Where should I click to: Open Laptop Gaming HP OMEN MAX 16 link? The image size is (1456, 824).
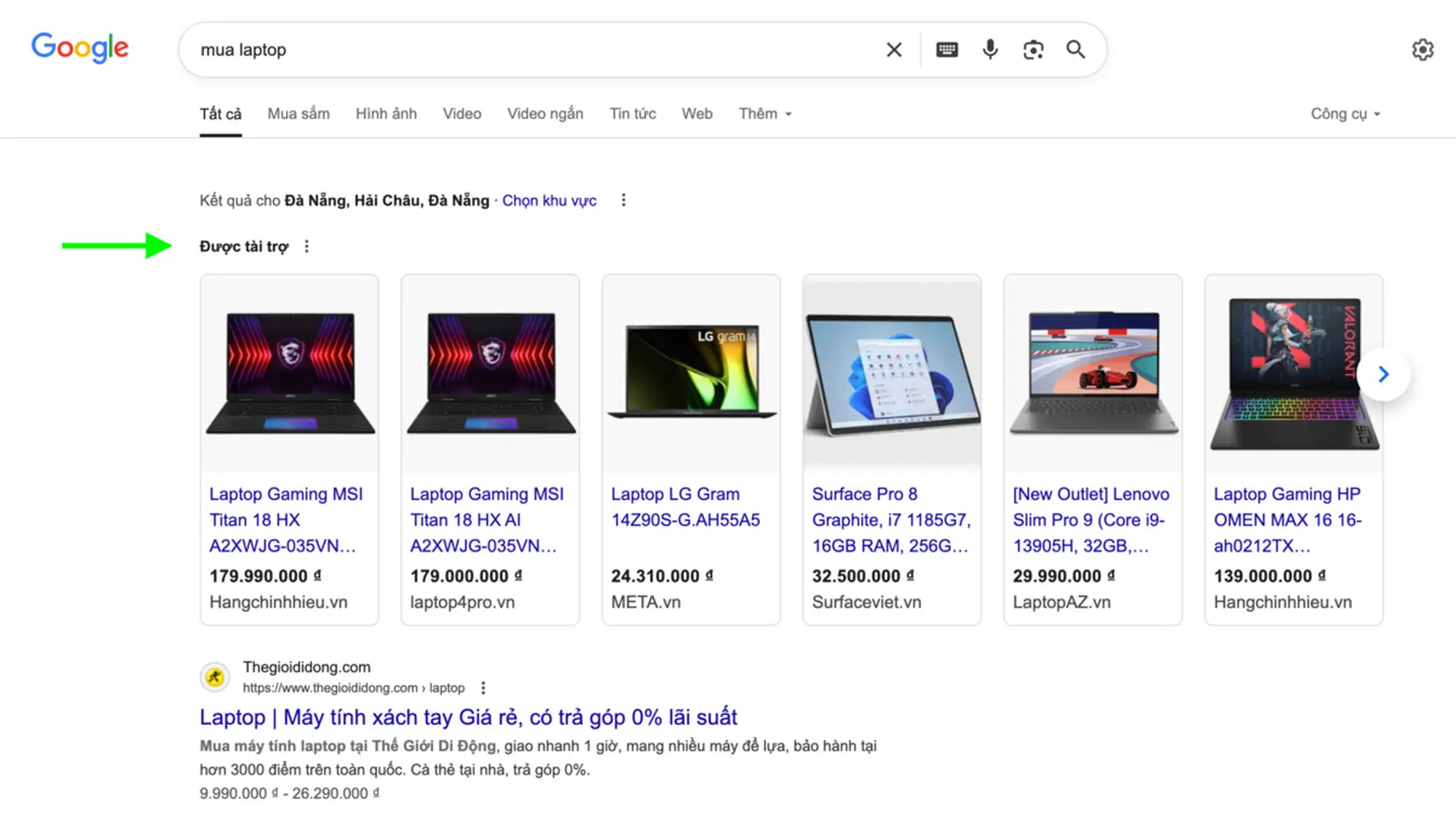1287,520
